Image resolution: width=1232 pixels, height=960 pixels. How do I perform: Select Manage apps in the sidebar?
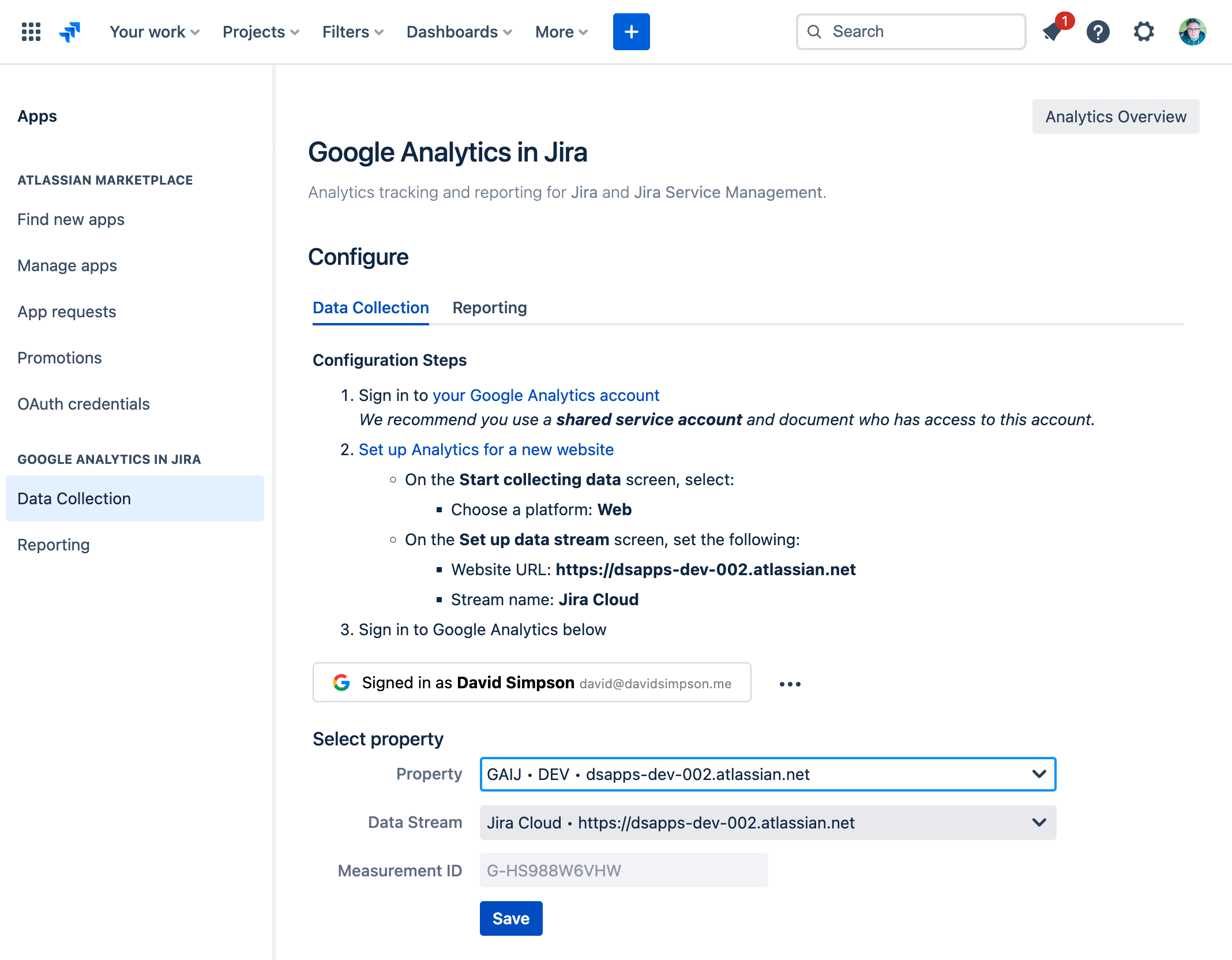click(x=67, y=265)
